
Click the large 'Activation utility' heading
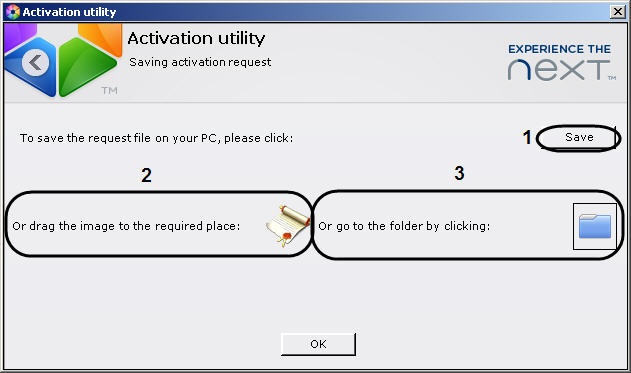[x=196, y=39]
